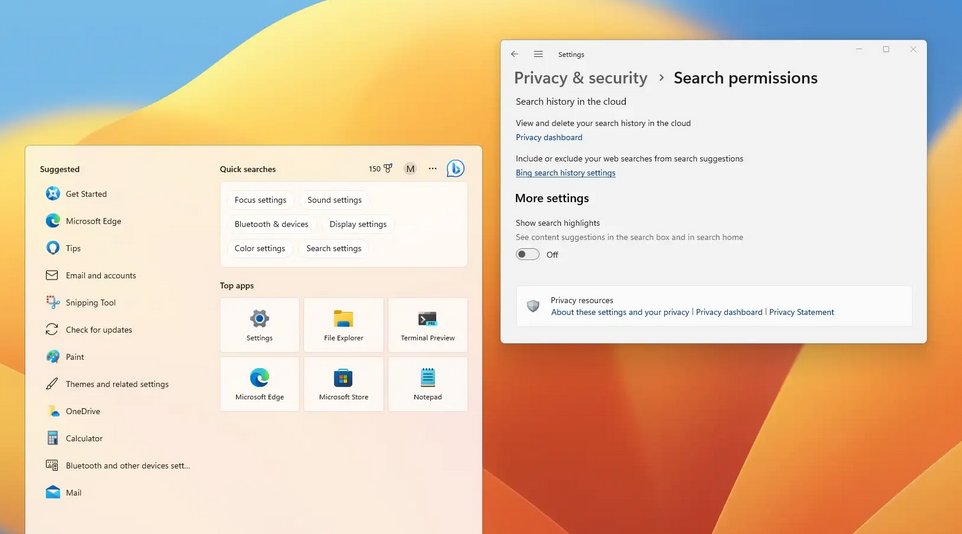
Task: Click Quick searches heading
Action: (248, 169)
